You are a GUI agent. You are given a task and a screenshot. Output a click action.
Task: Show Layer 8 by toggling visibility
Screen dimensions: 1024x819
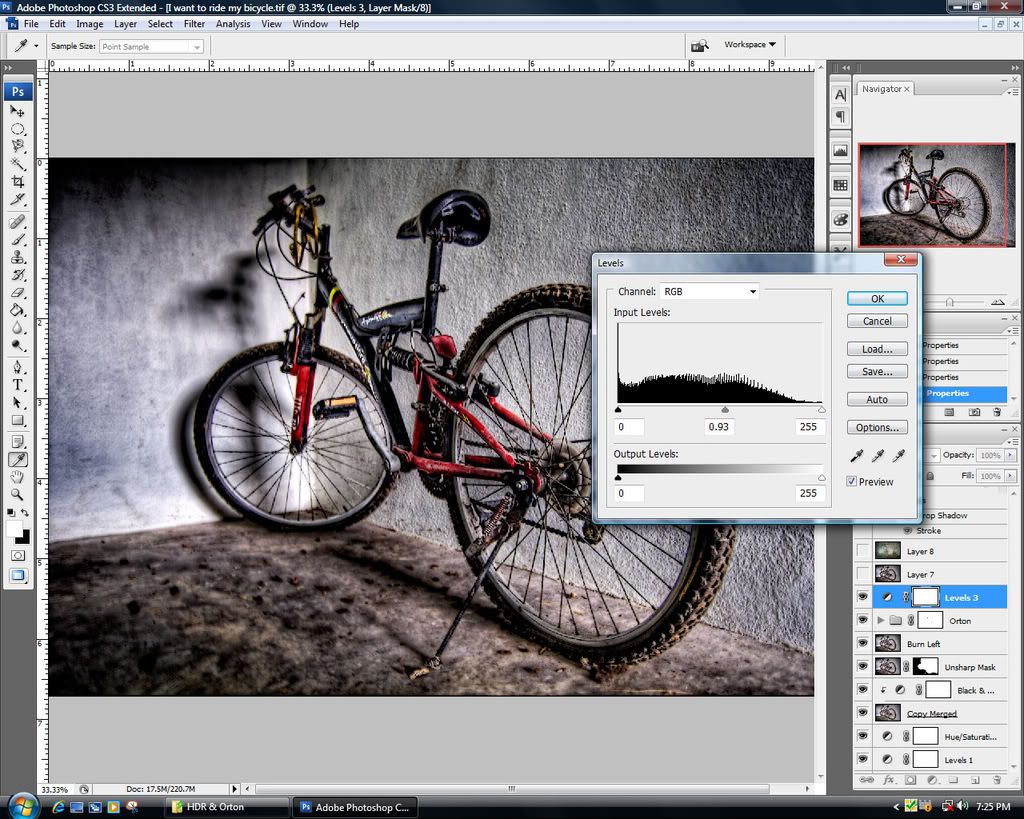point(862,550)
